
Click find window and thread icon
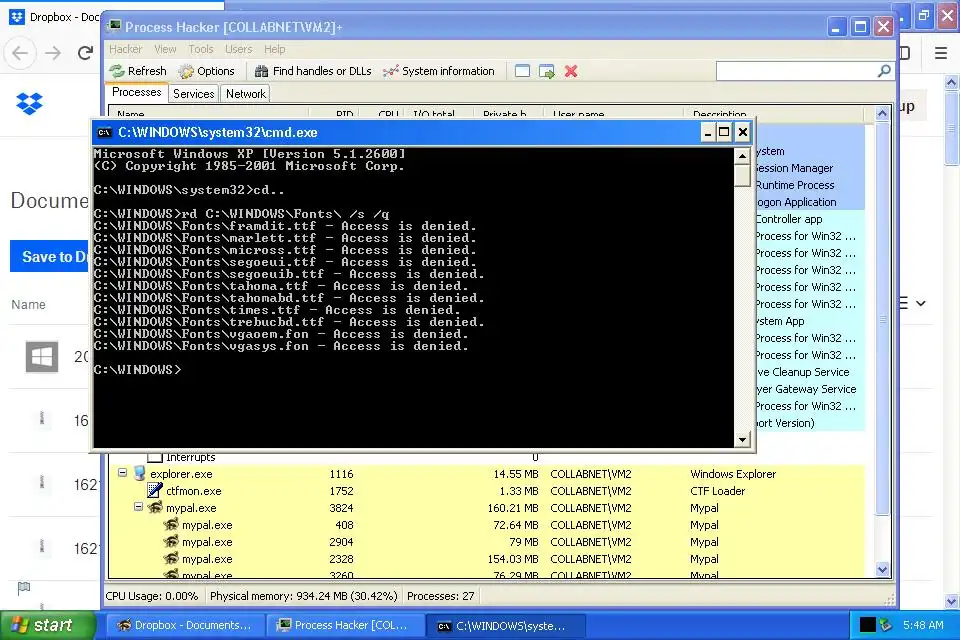point(547,71)
